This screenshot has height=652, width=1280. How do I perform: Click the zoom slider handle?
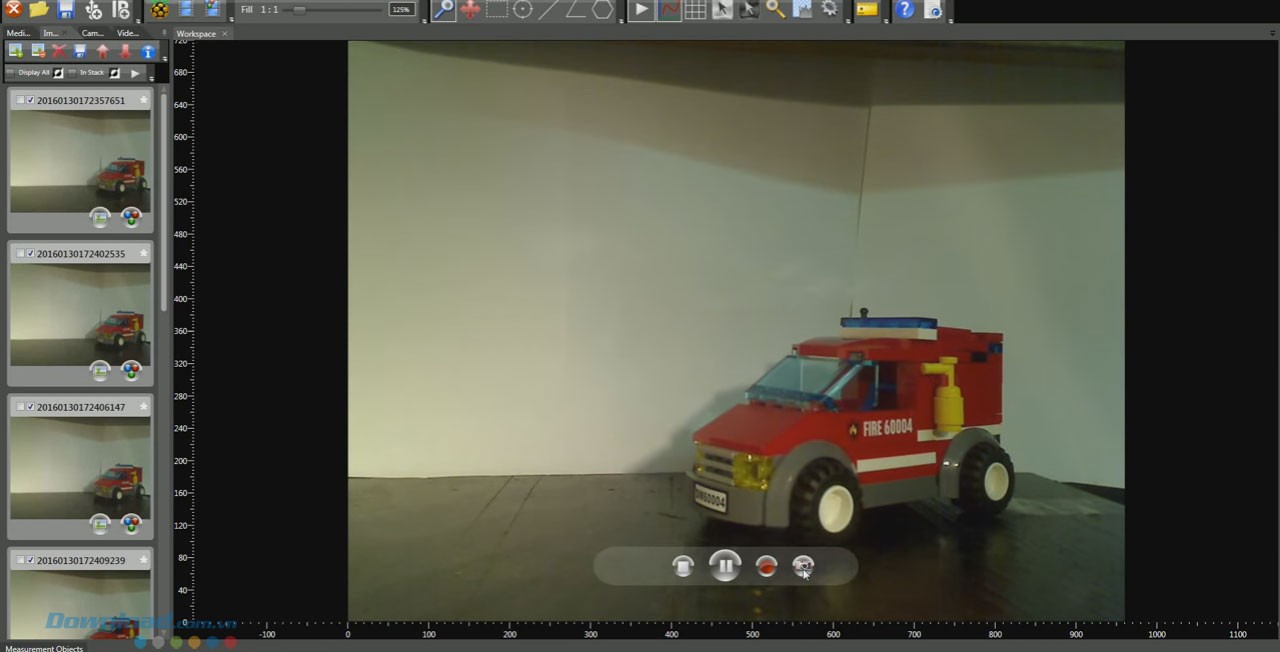(x=299, y=9)
